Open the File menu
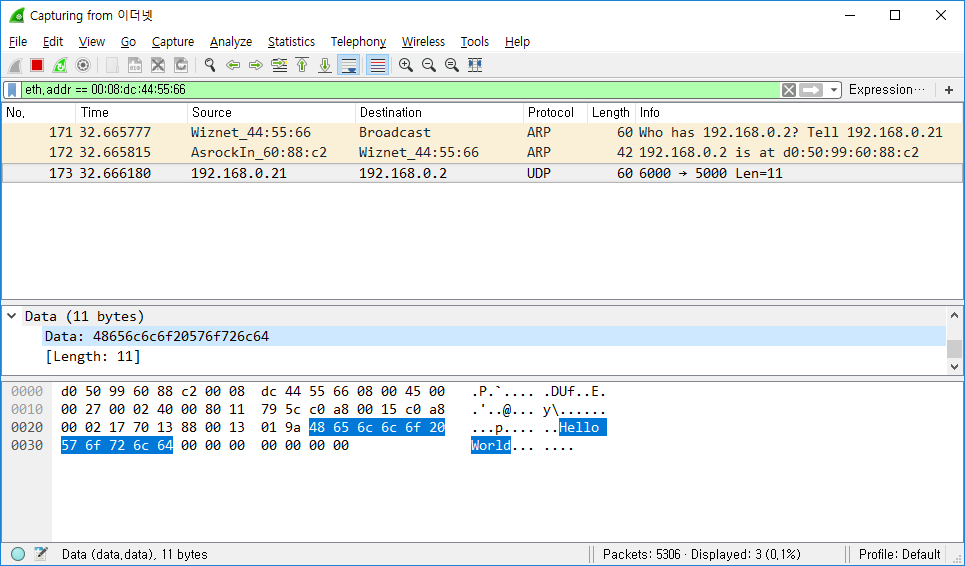965x566 pixels. [18, 42]
